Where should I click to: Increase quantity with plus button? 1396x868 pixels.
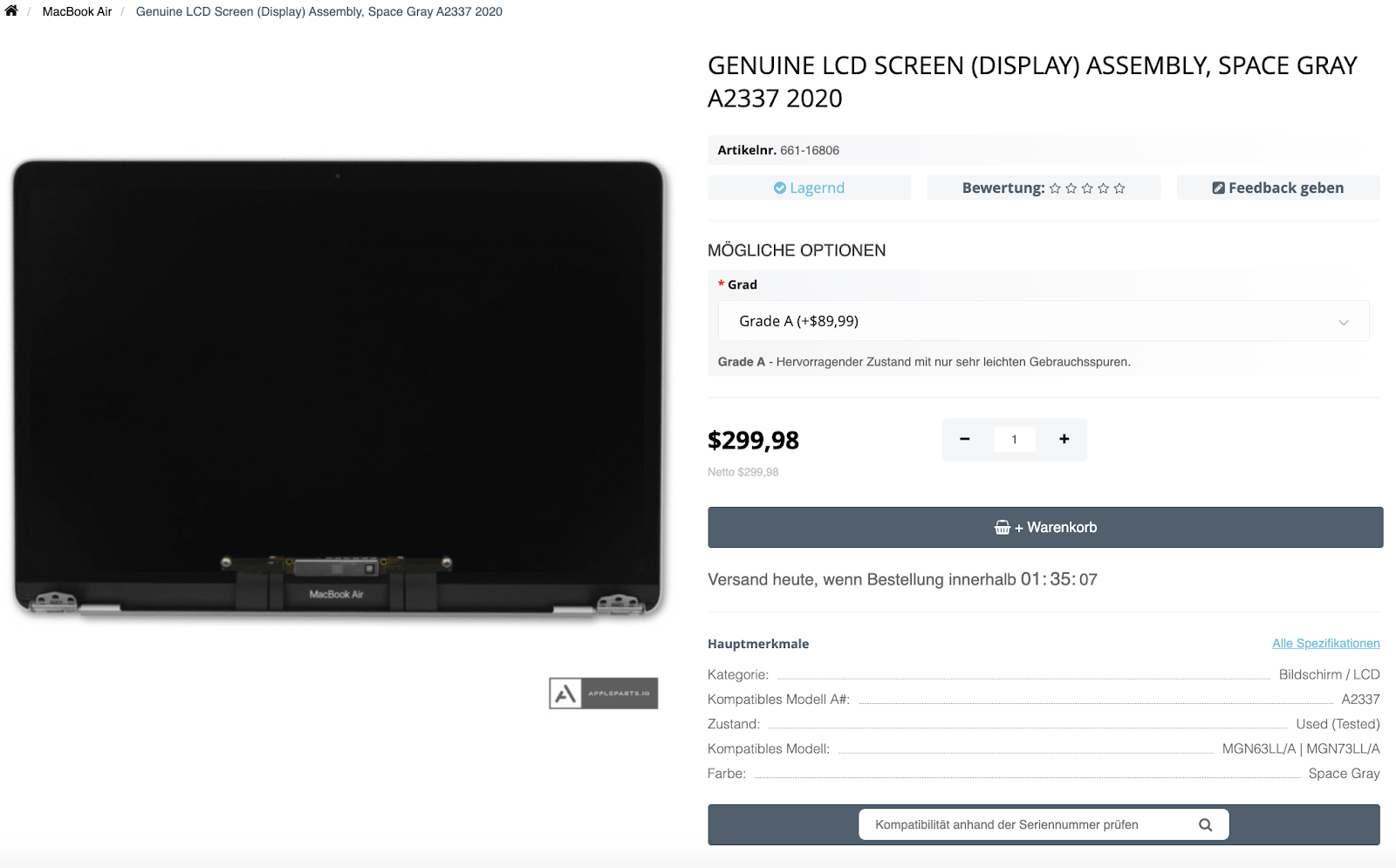1064,440
